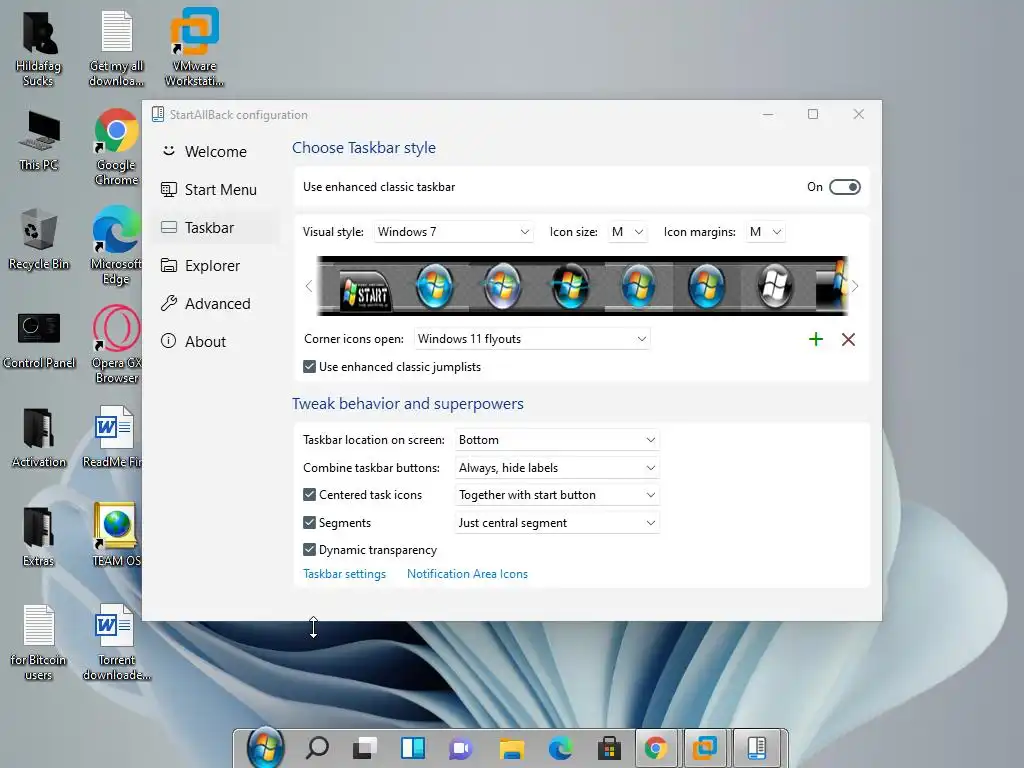Open the Icon margins dropdown
Screen dimensions: 1024x768
765,232
